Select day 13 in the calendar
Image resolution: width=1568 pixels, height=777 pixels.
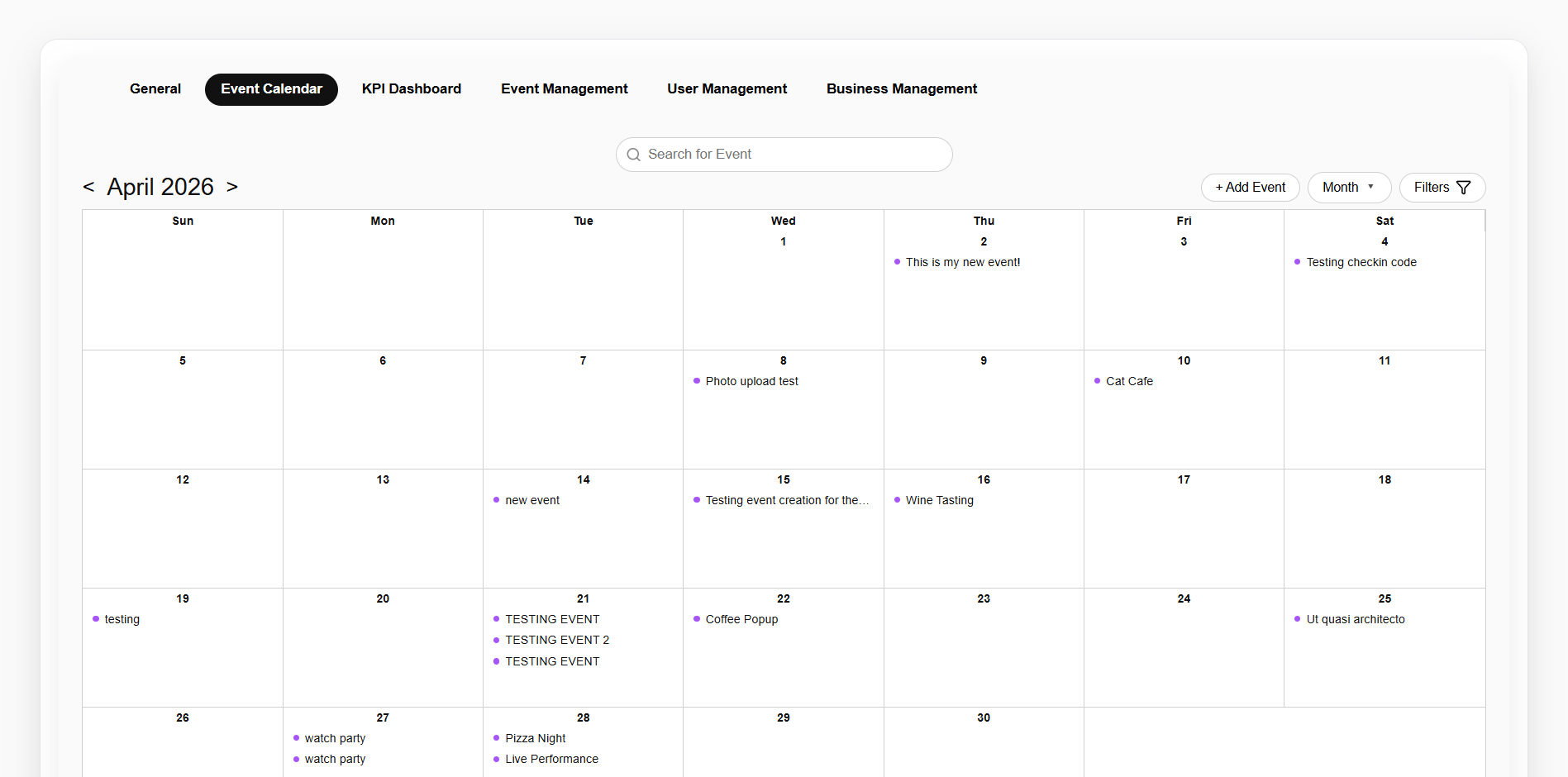(383, 479)
